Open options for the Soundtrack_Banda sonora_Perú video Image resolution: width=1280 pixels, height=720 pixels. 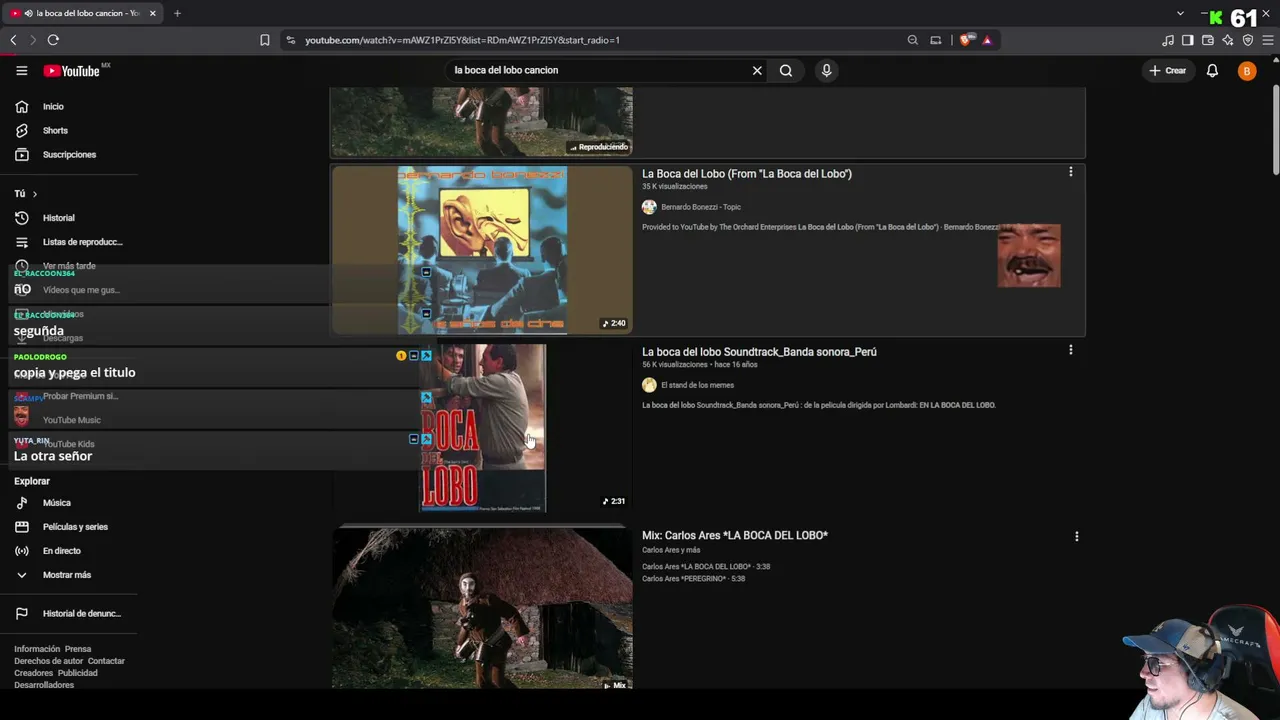[1071, 350]
